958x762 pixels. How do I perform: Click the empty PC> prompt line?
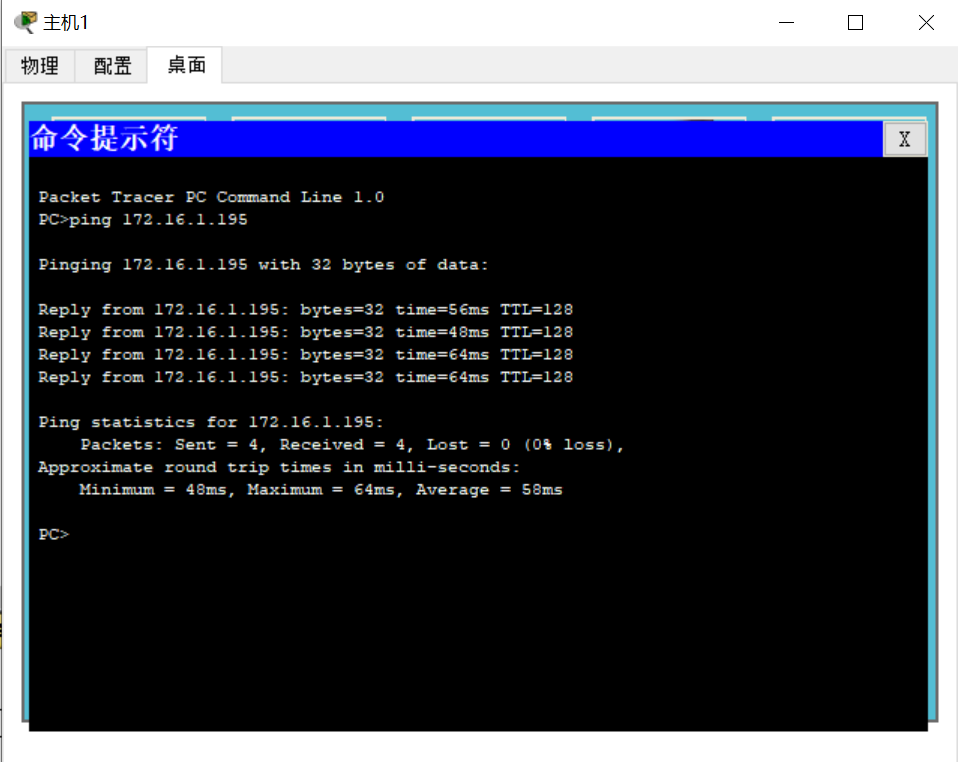(54, 535)
